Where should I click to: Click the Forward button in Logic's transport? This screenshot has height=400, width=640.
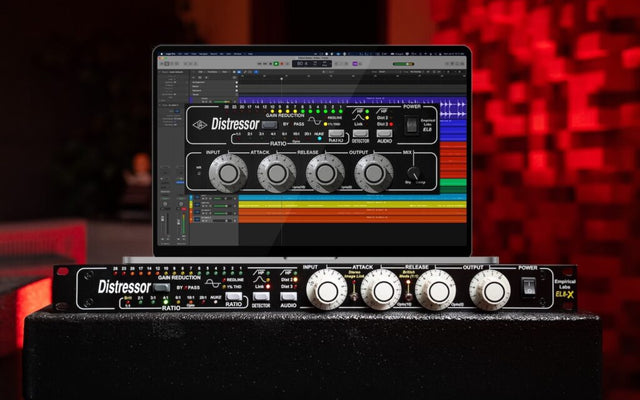point(264,64)
